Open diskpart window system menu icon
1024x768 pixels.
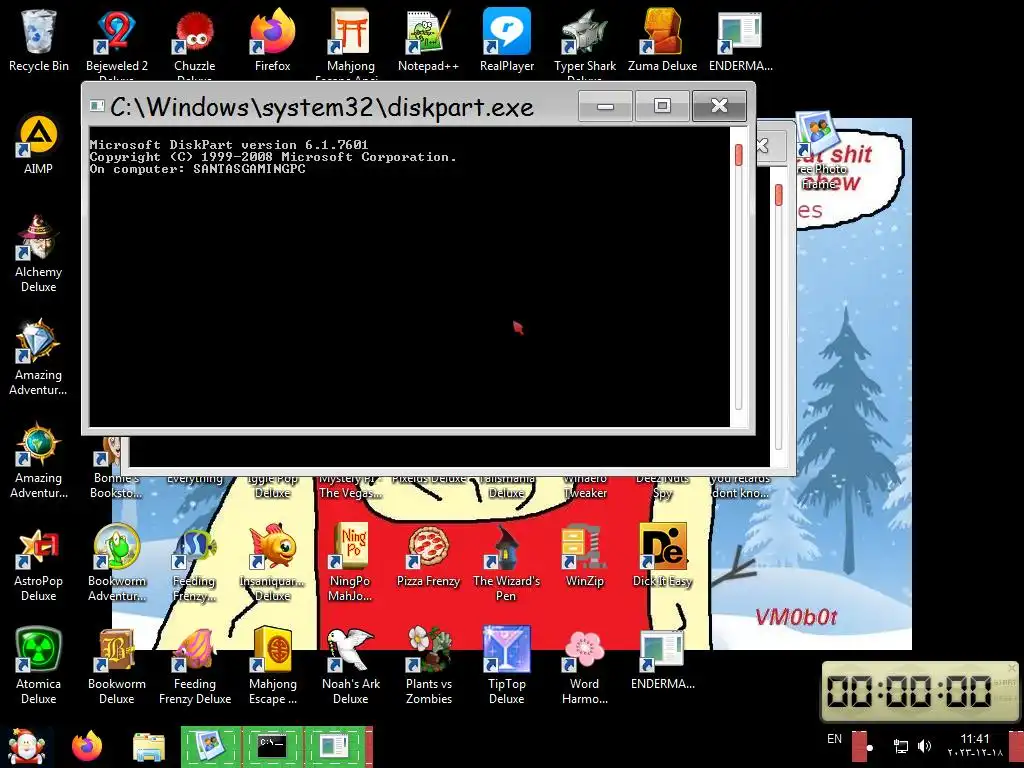click(x=97, y=106)
